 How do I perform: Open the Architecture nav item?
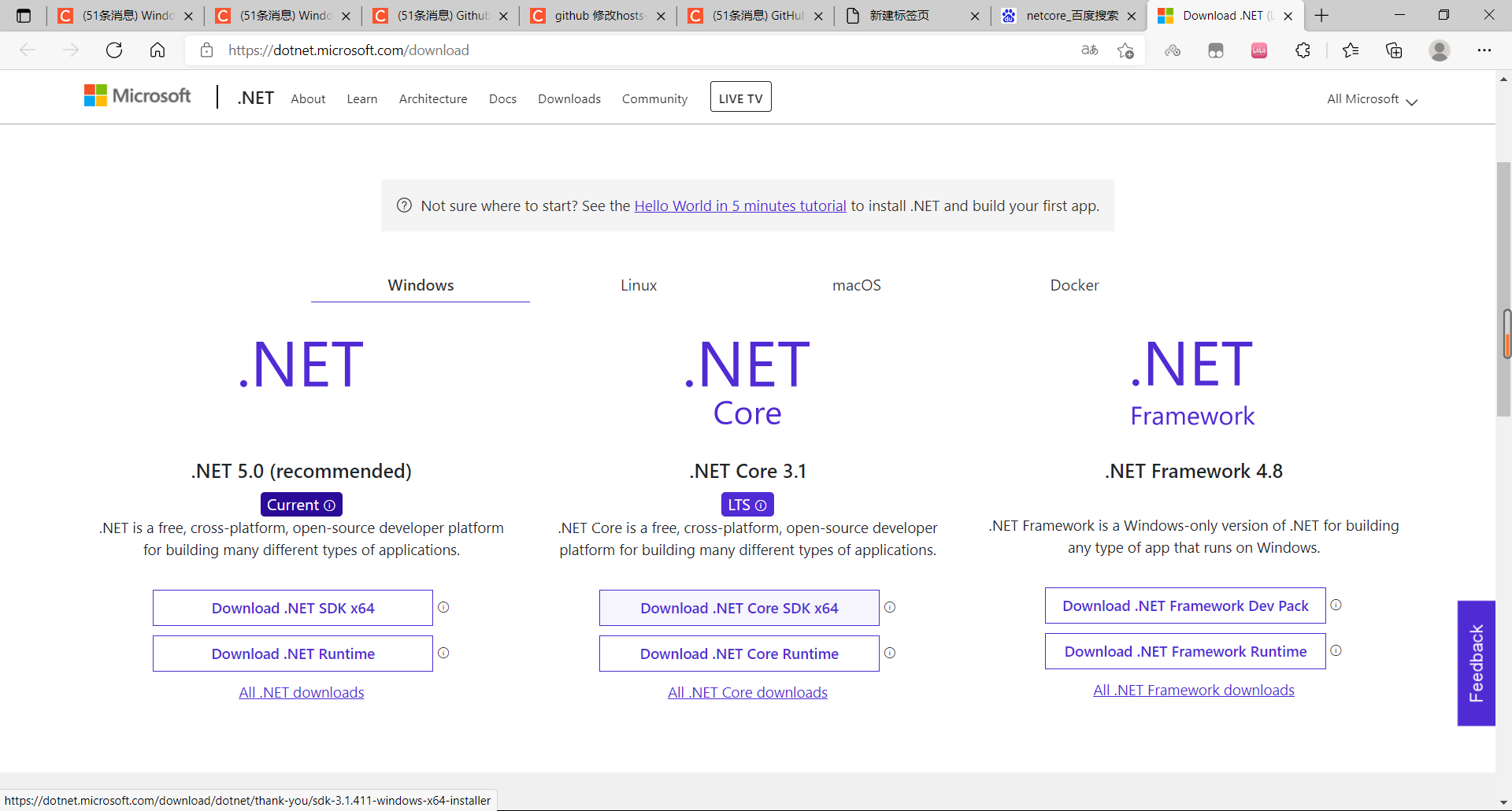(x=433, y=99)
